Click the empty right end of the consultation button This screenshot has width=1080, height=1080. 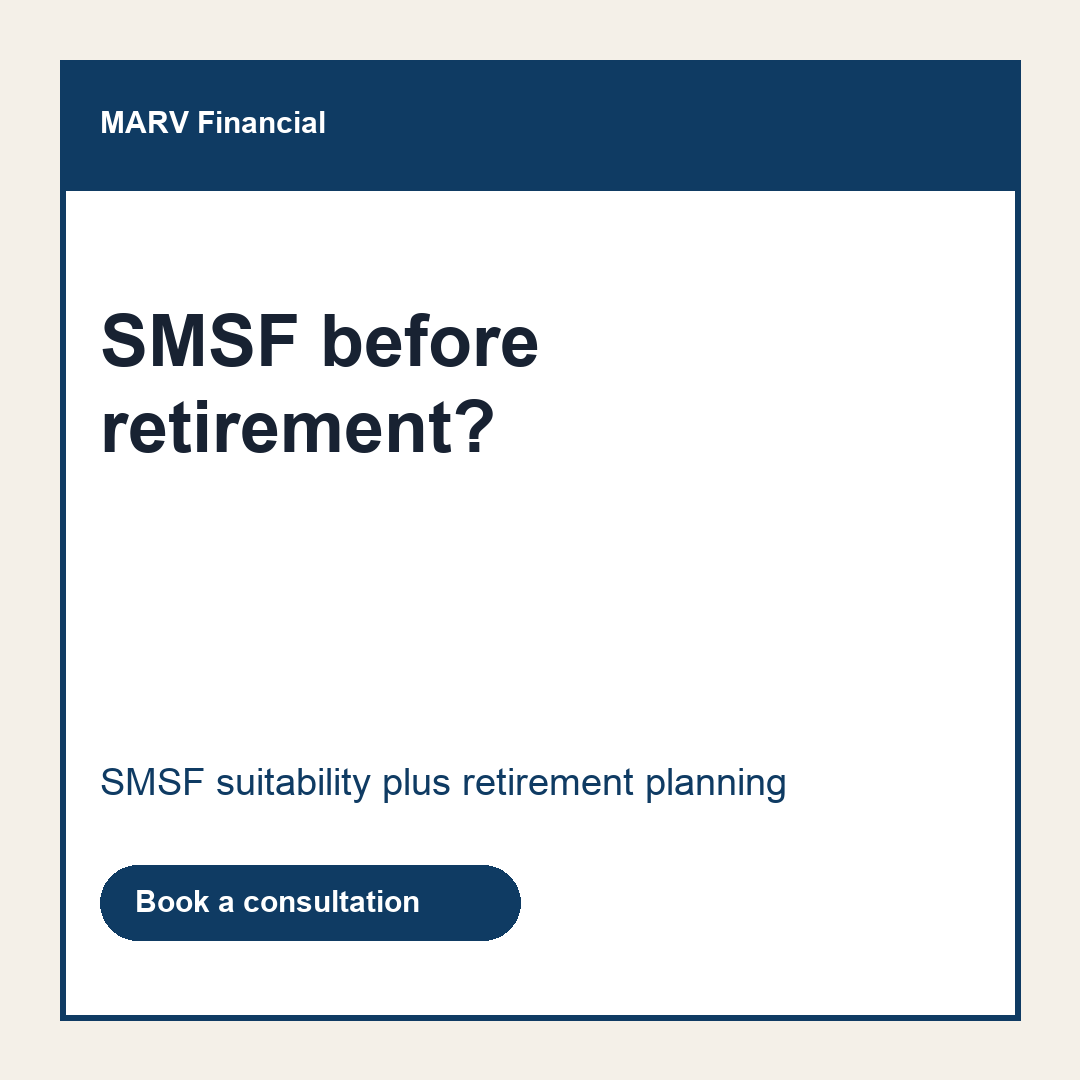(472, 902)
